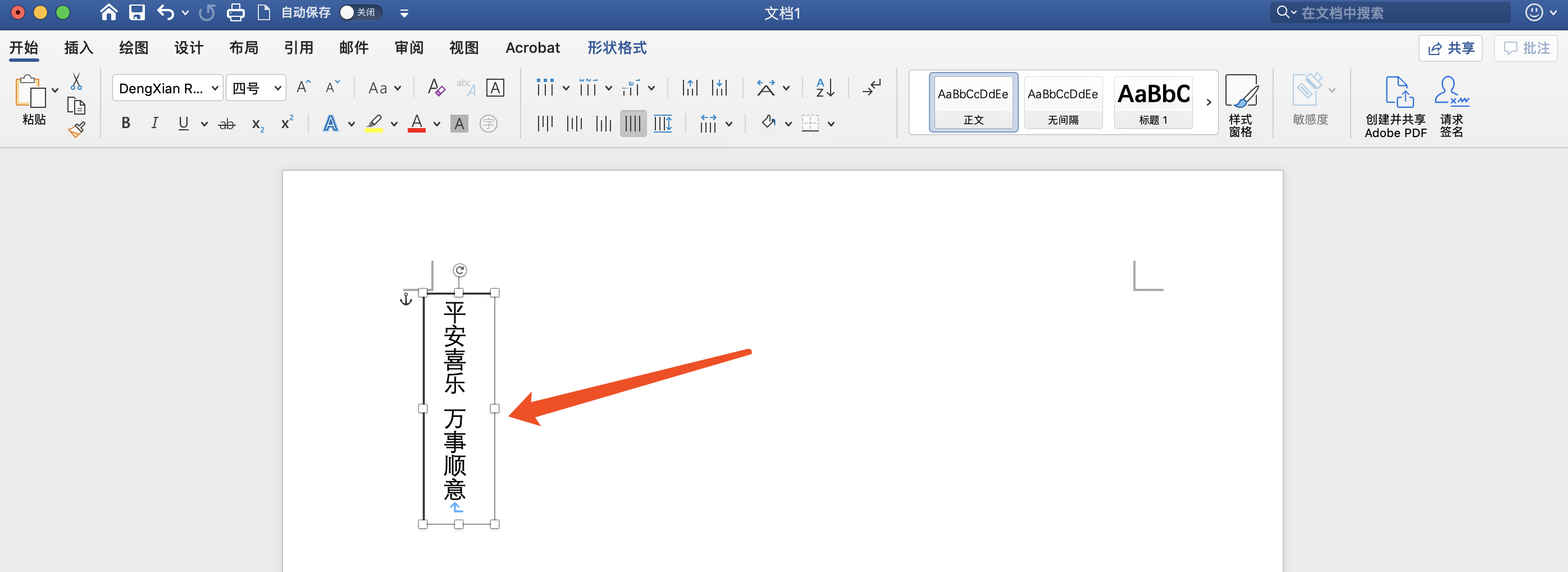Toggle bold formatting

point(125,124)
